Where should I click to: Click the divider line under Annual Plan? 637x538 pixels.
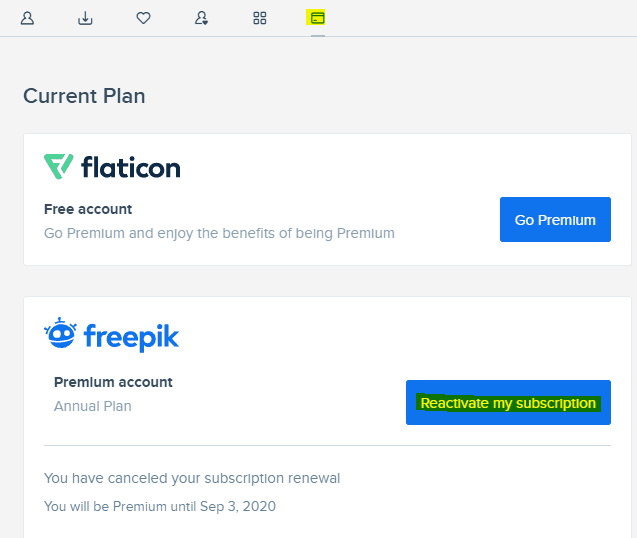click(x=327, y=445)
